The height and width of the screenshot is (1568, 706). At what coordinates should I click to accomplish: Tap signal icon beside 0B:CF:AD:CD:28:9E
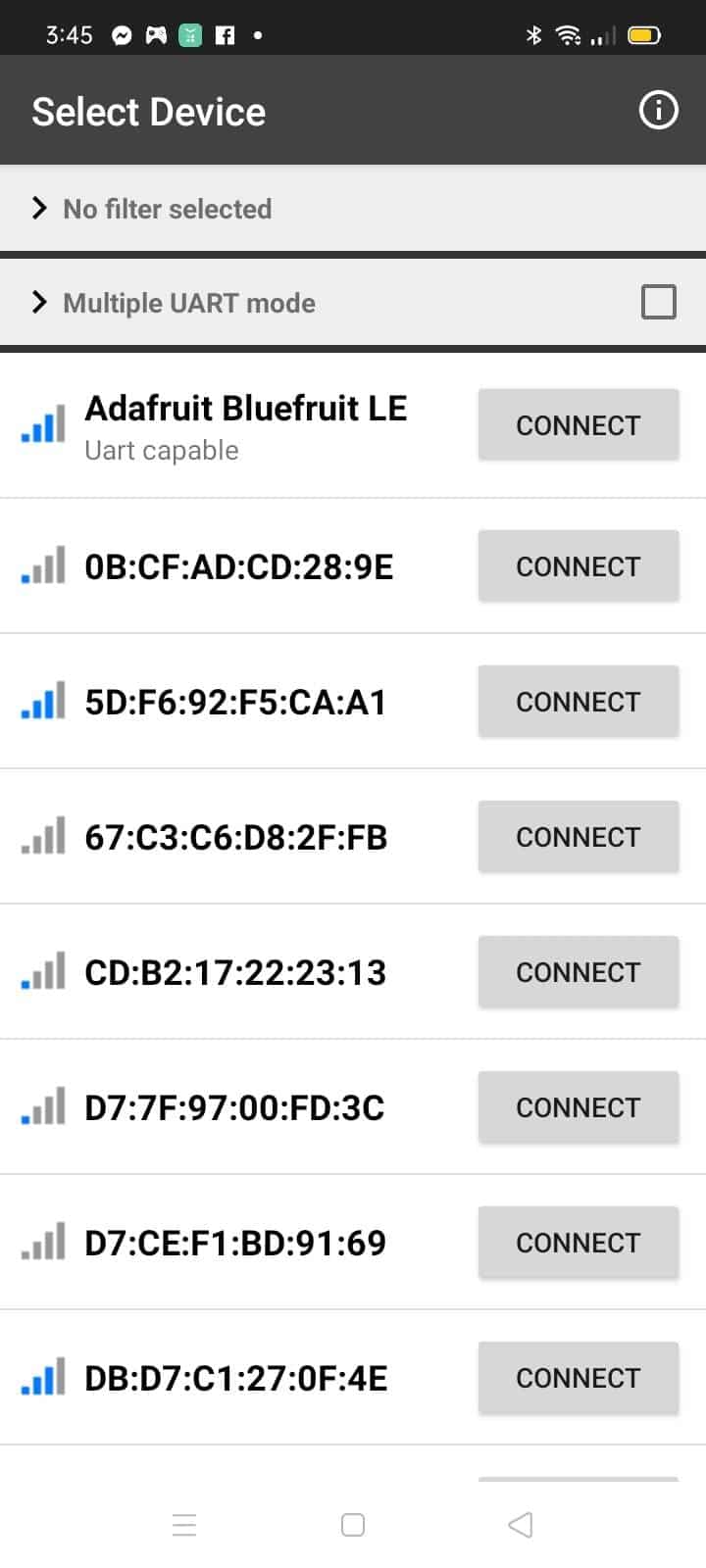(43, 565)
